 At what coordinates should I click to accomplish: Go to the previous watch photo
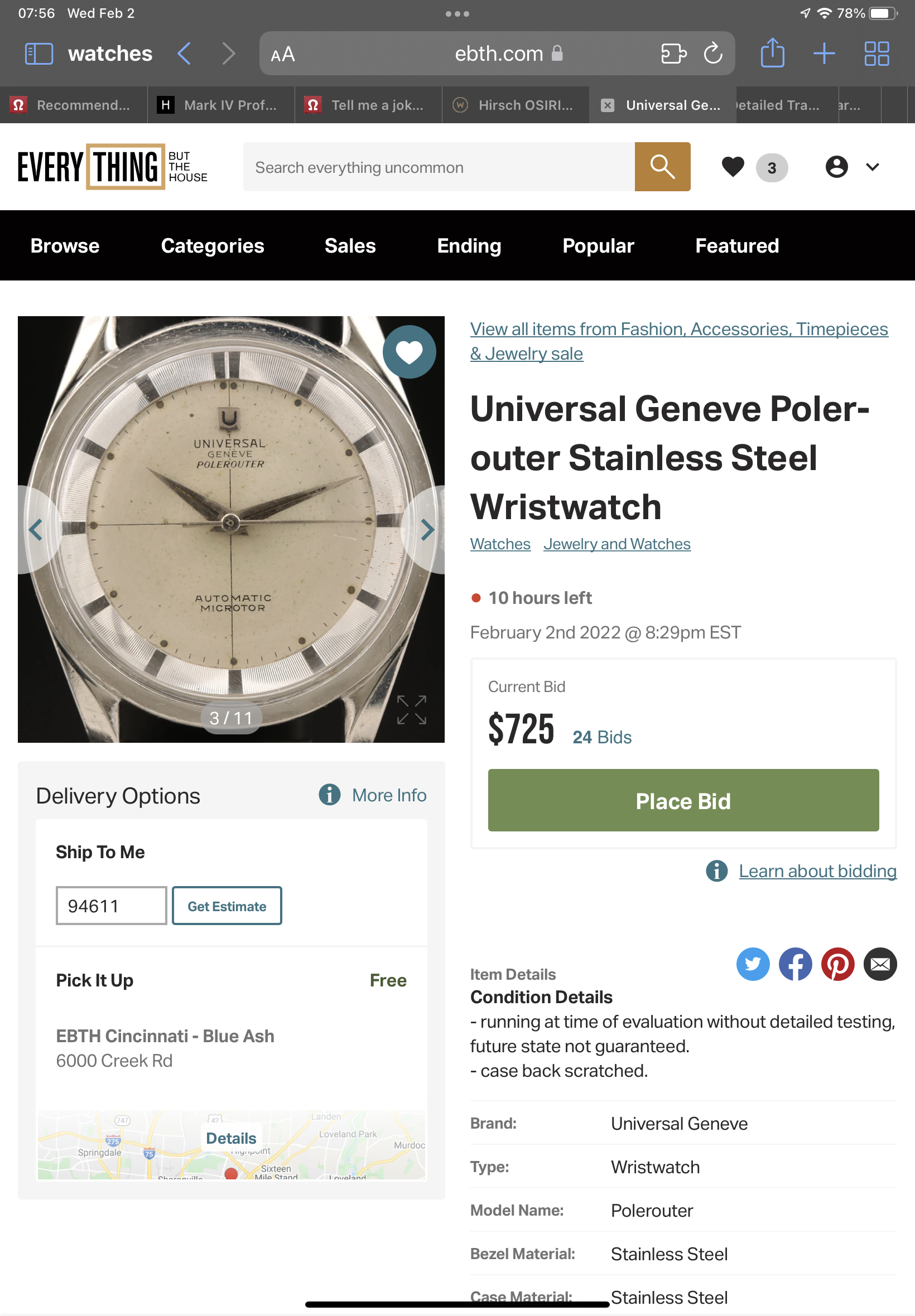[36, 529]
